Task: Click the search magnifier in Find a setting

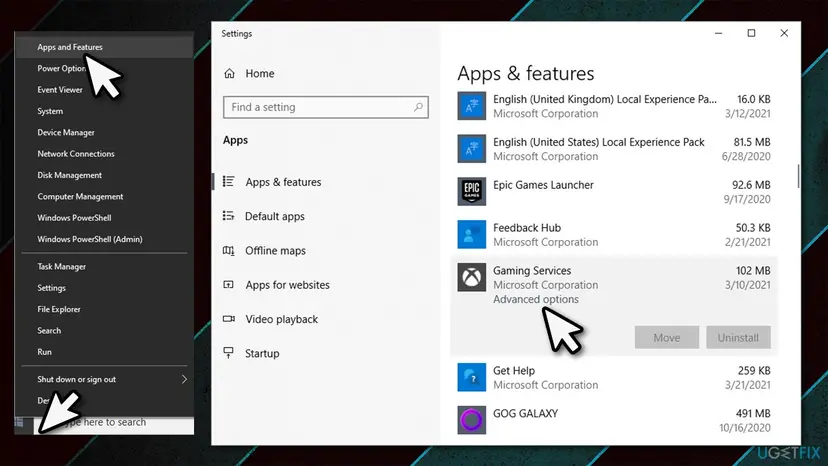Action: 418,107
